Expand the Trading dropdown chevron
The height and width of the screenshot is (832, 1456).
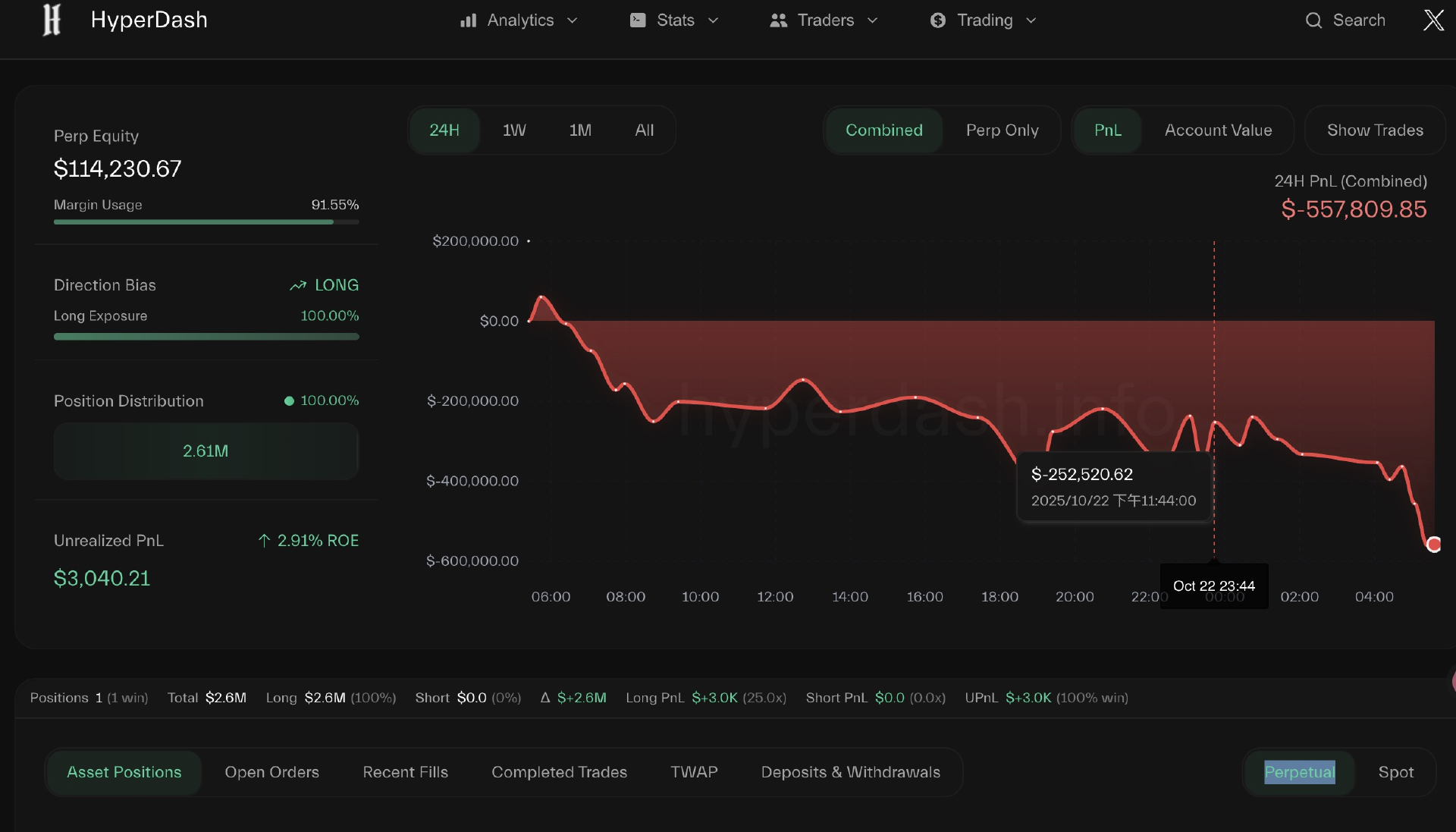click(x=1031, y=20)
